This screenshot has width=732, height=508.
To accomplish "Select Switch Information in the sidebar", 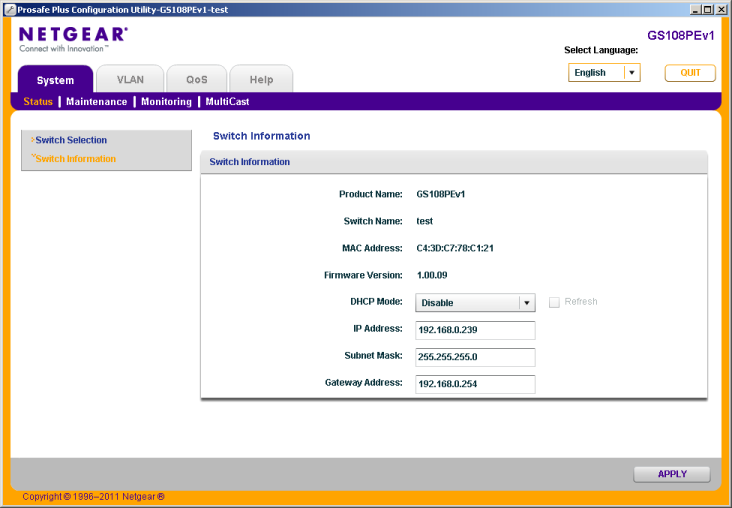I will click(75, 159).
